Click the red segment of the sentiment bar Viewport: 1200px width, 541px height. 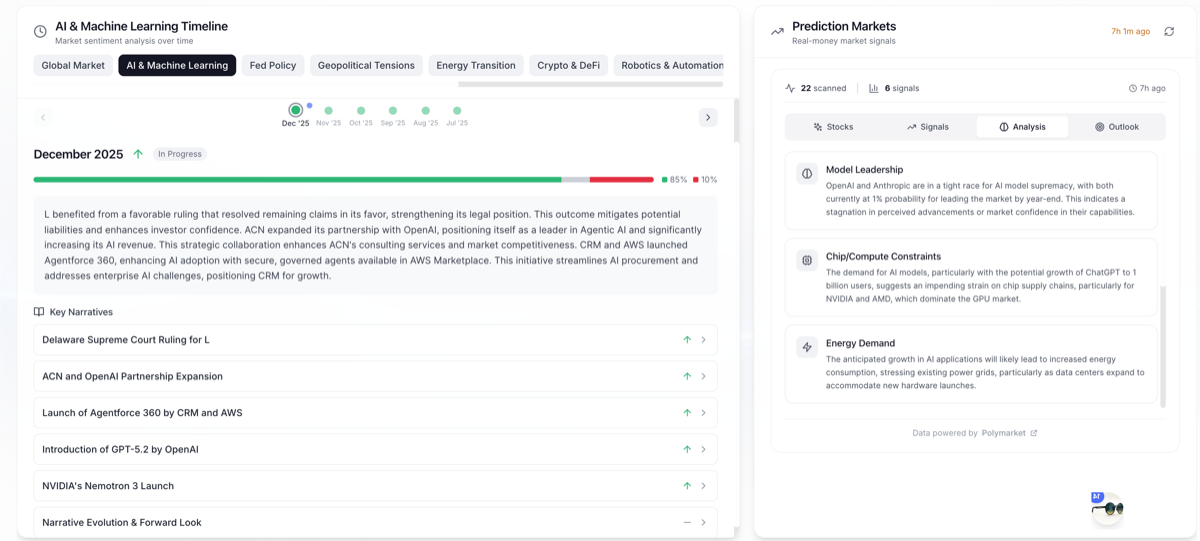(621, 180)
